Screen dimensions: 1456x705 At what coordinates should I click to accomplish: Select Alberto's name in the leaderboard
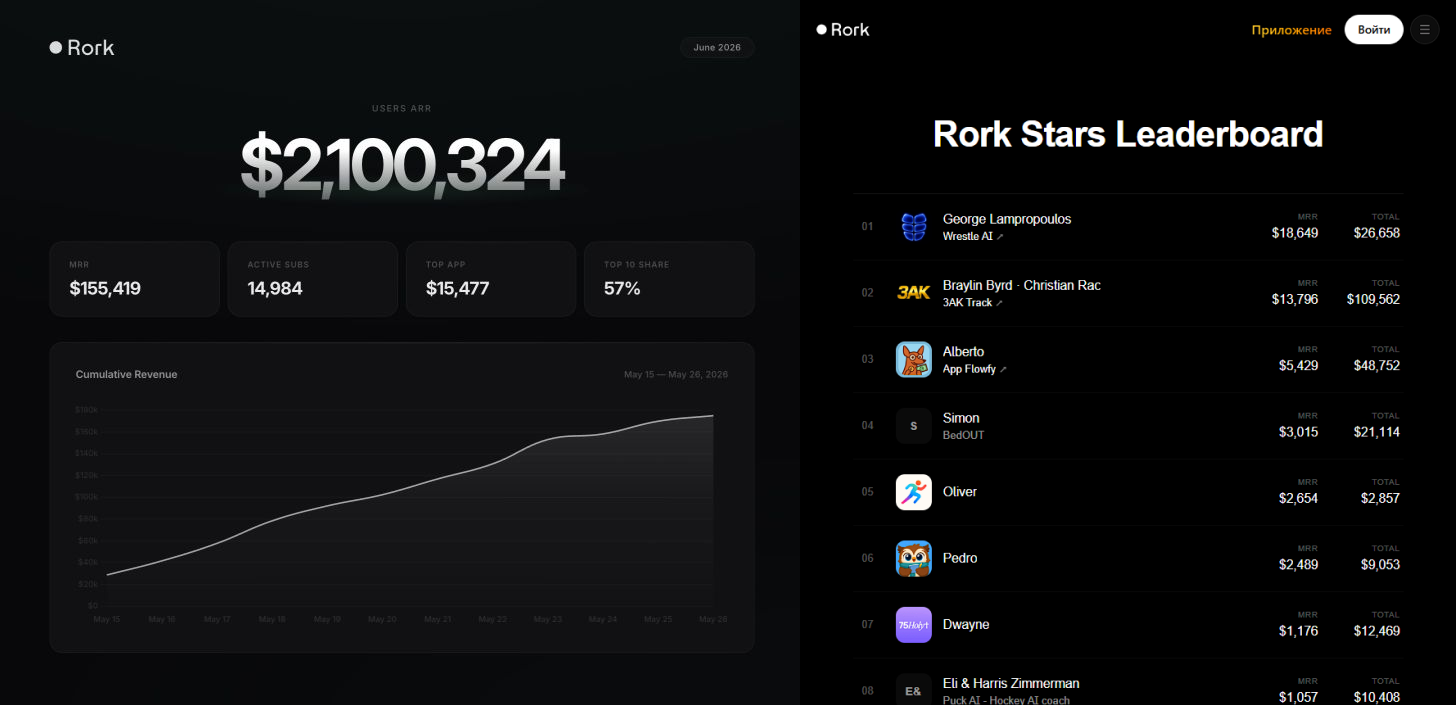[963, 352]
